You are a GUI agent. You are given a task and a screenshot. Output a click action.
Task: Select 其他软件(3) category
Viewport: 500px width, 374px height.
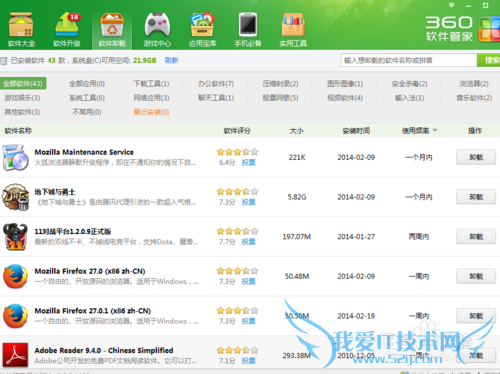point(22,112)
